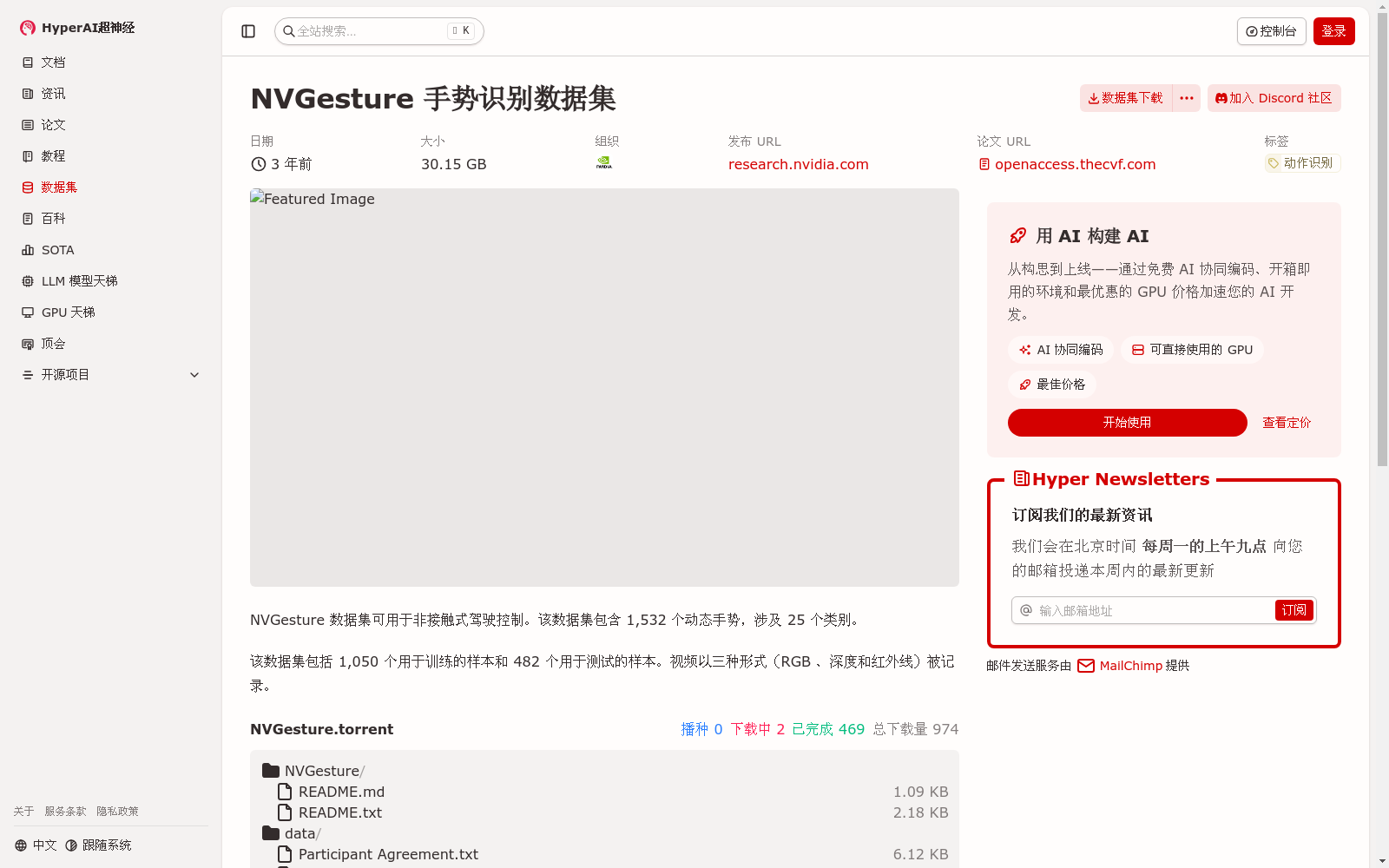The image size is (1389, 868).
Task: Click the SOTA bar chart icon
Action: coord(28,250)
